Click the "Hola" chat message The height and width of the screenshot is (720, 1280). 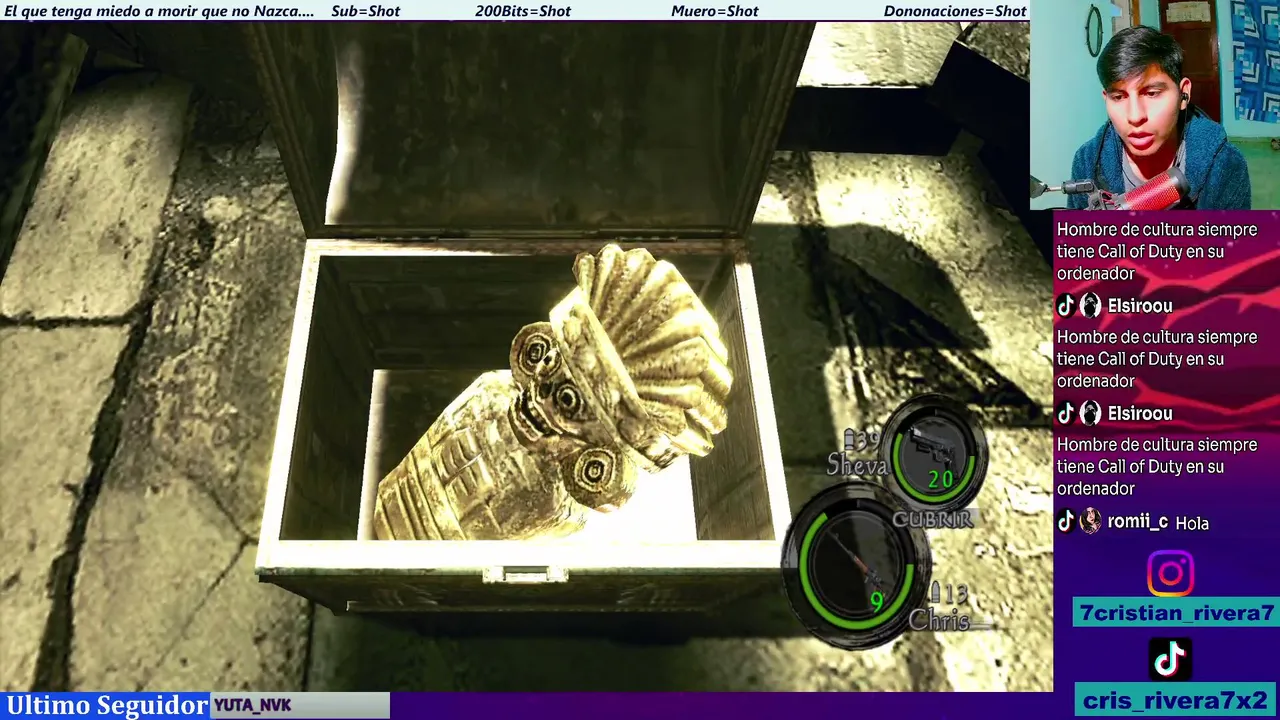point(1192,523)
